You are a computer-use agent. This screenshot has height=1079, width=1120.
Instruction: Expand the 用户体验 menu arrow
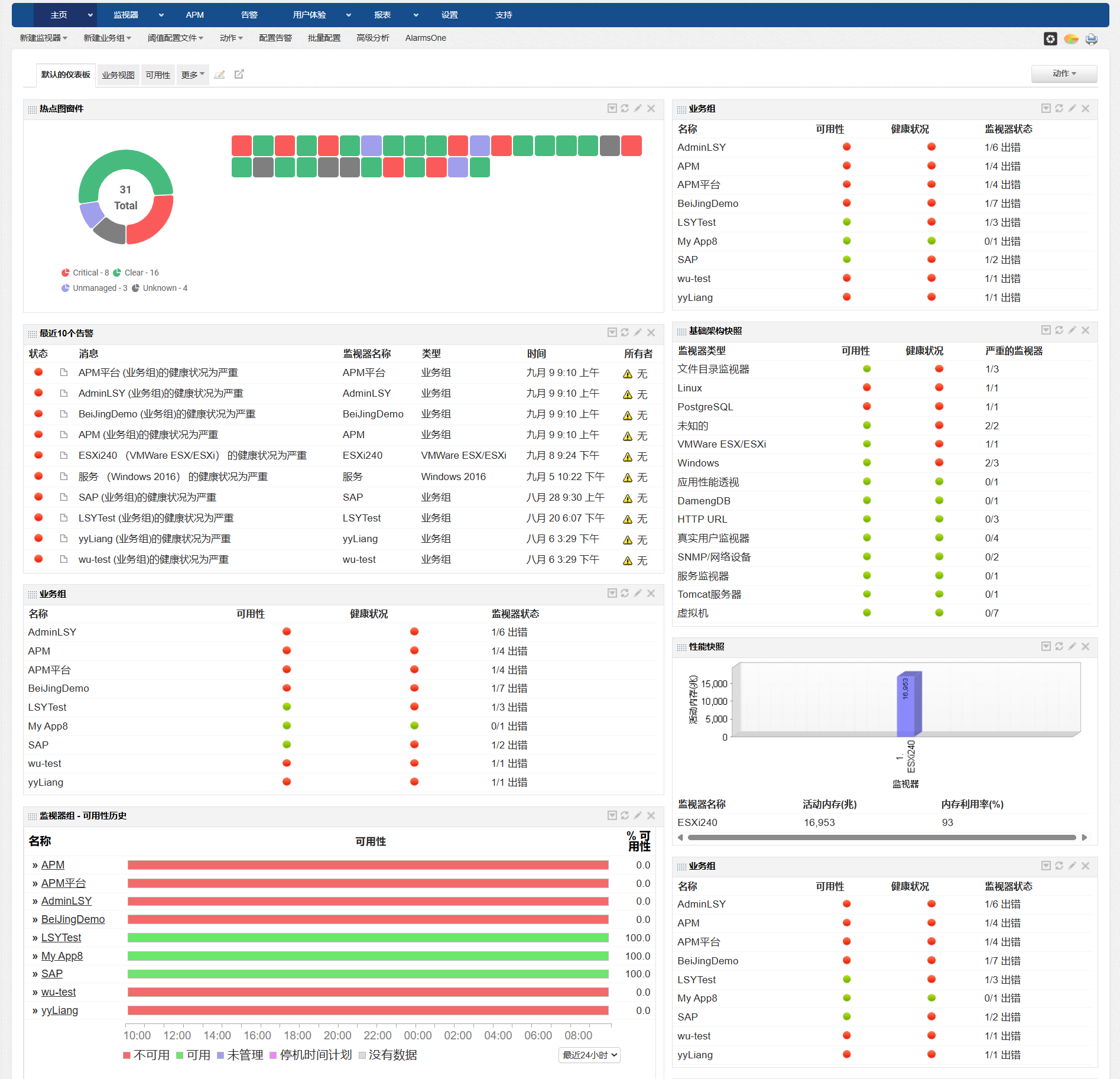tap(349, 15)
